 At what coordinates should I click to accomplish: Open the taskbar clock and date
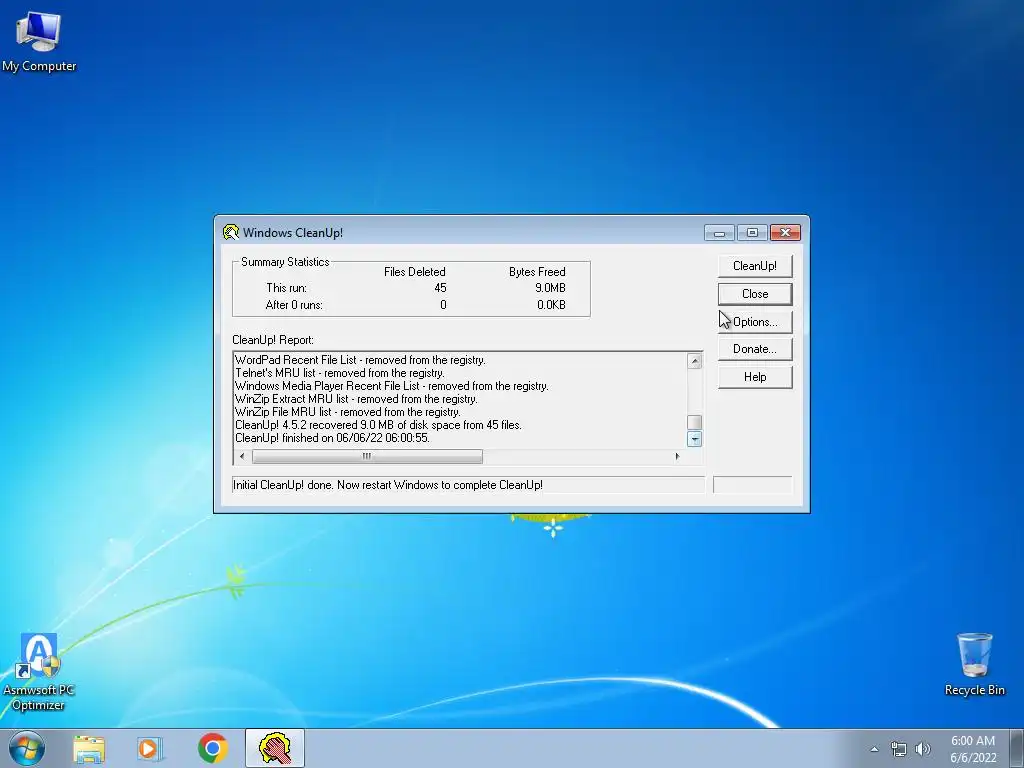(973, 749)
